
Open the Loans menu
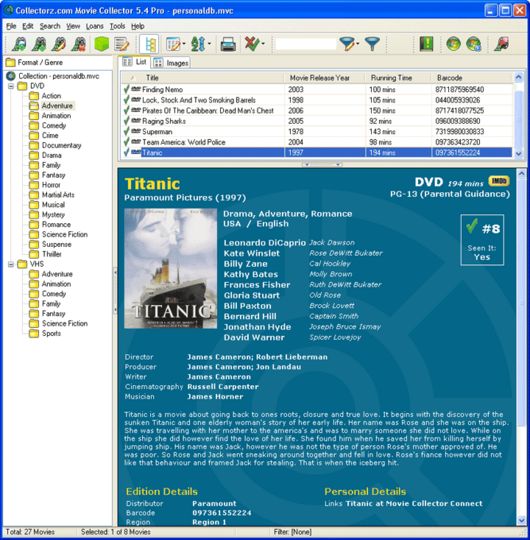coord(95,26)
